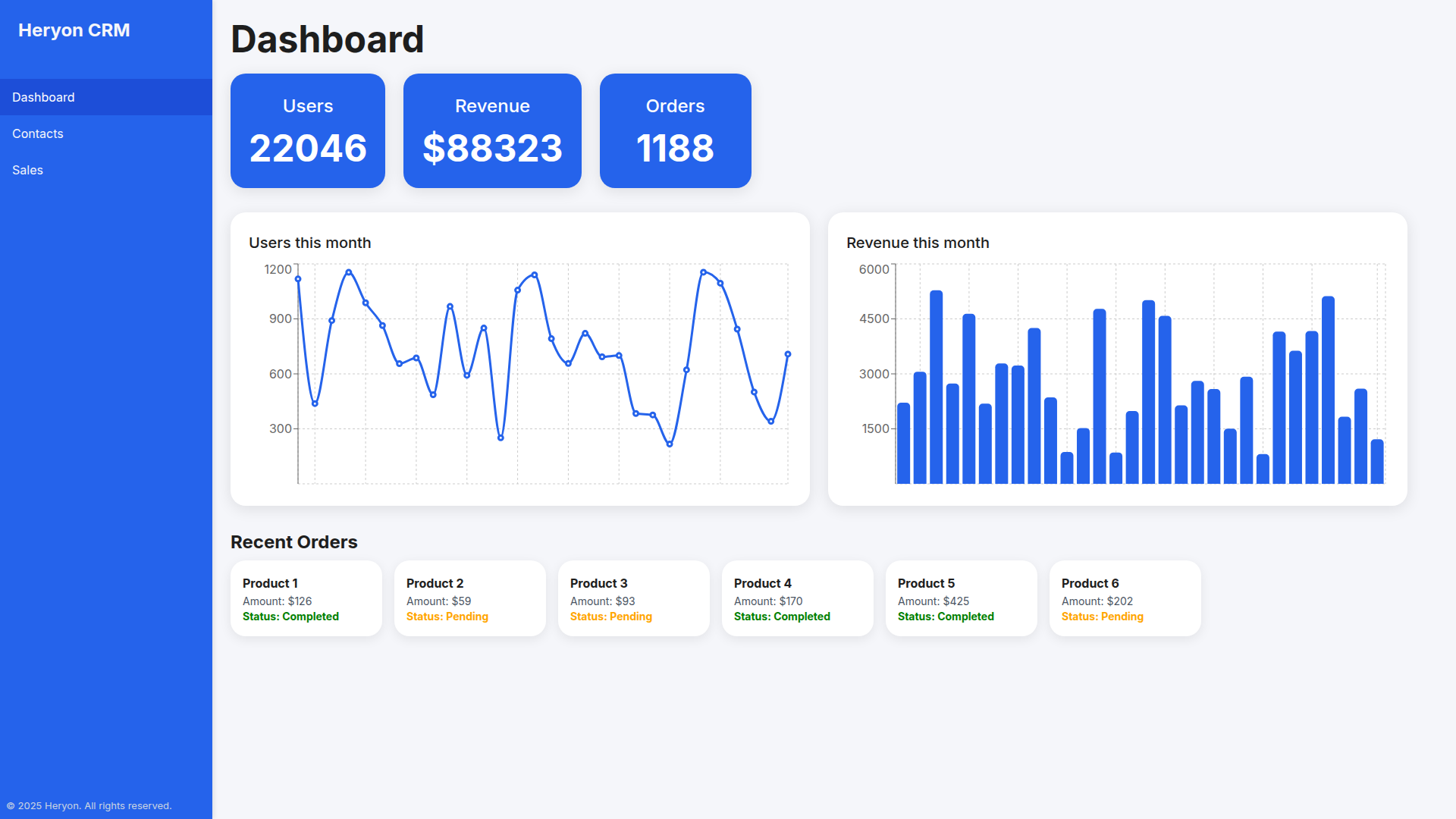Select the Revenue stat card
Screen dimensions: 1456x819
tap(492, 130)
